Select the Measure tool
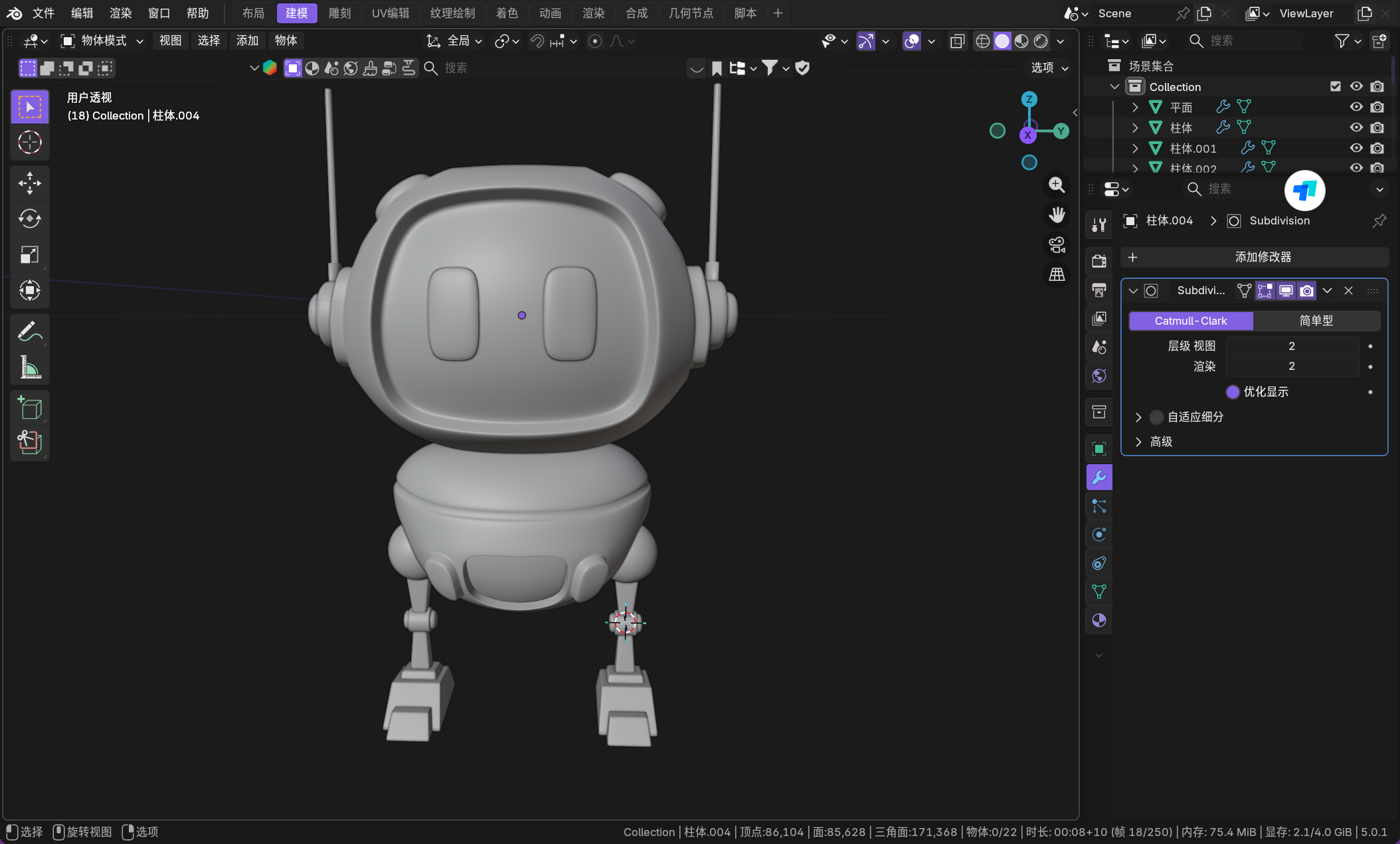This screenshot has height=844, width=1400. pyautogui.click(x=30, y=367)
